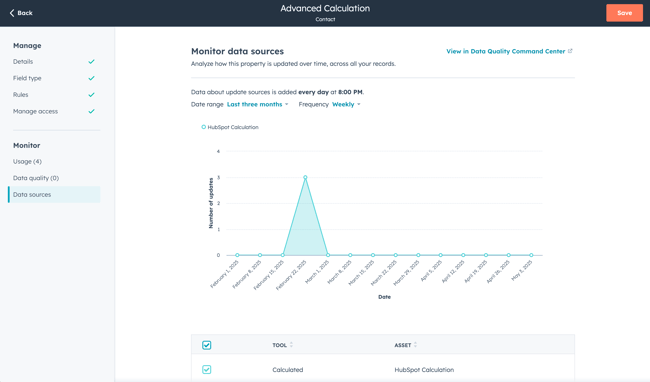Click the external link icon beside Command Center
The height and width of the screenshot is (382, 650).
570,51
